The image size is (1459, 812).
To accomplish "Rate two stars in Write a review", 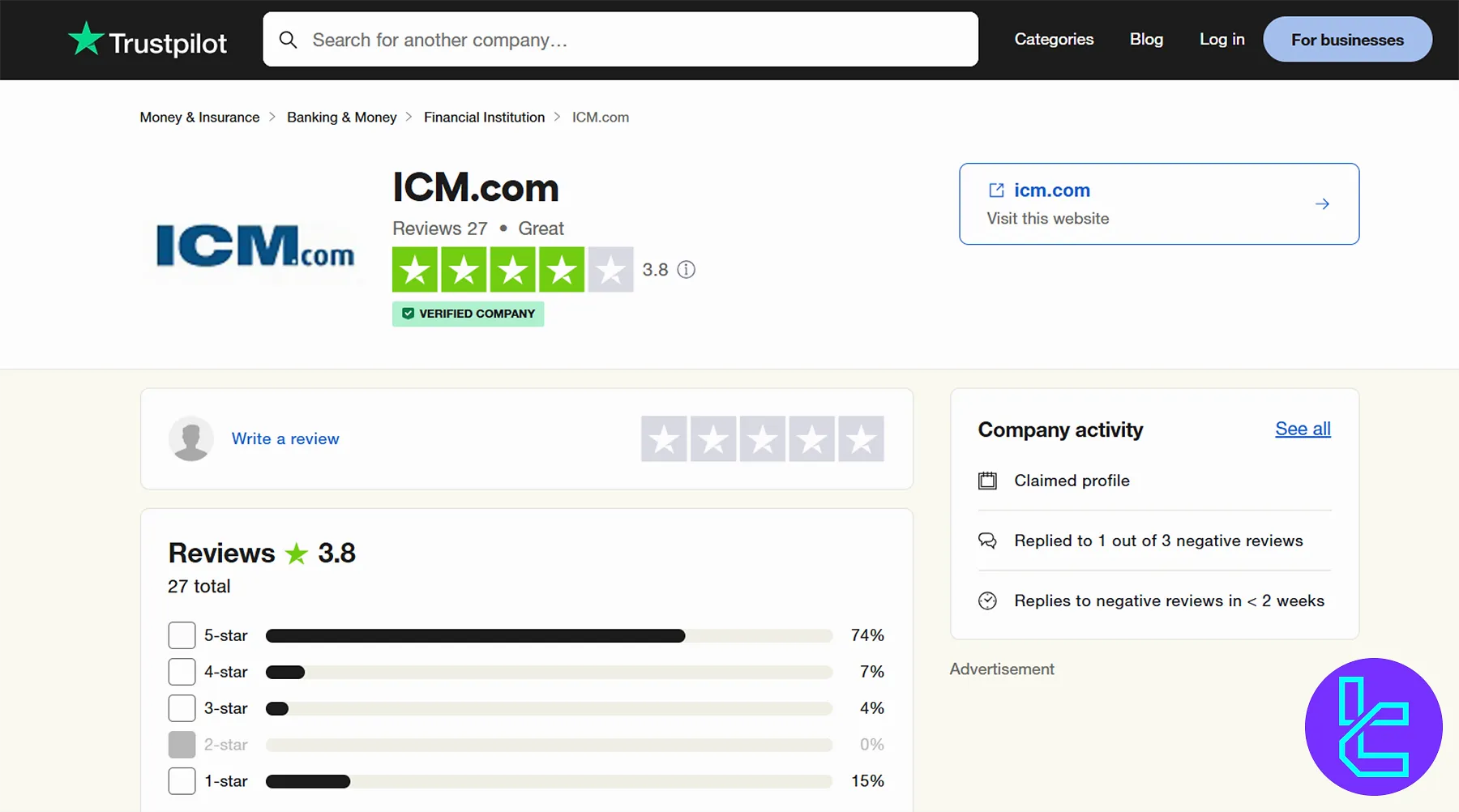I will click(x=713, y=439).
